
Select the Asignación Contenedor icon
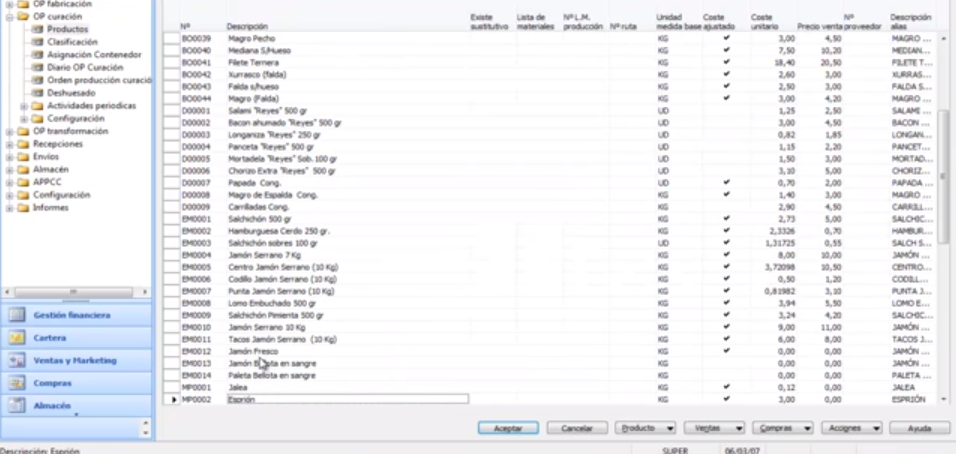point(38,55)
